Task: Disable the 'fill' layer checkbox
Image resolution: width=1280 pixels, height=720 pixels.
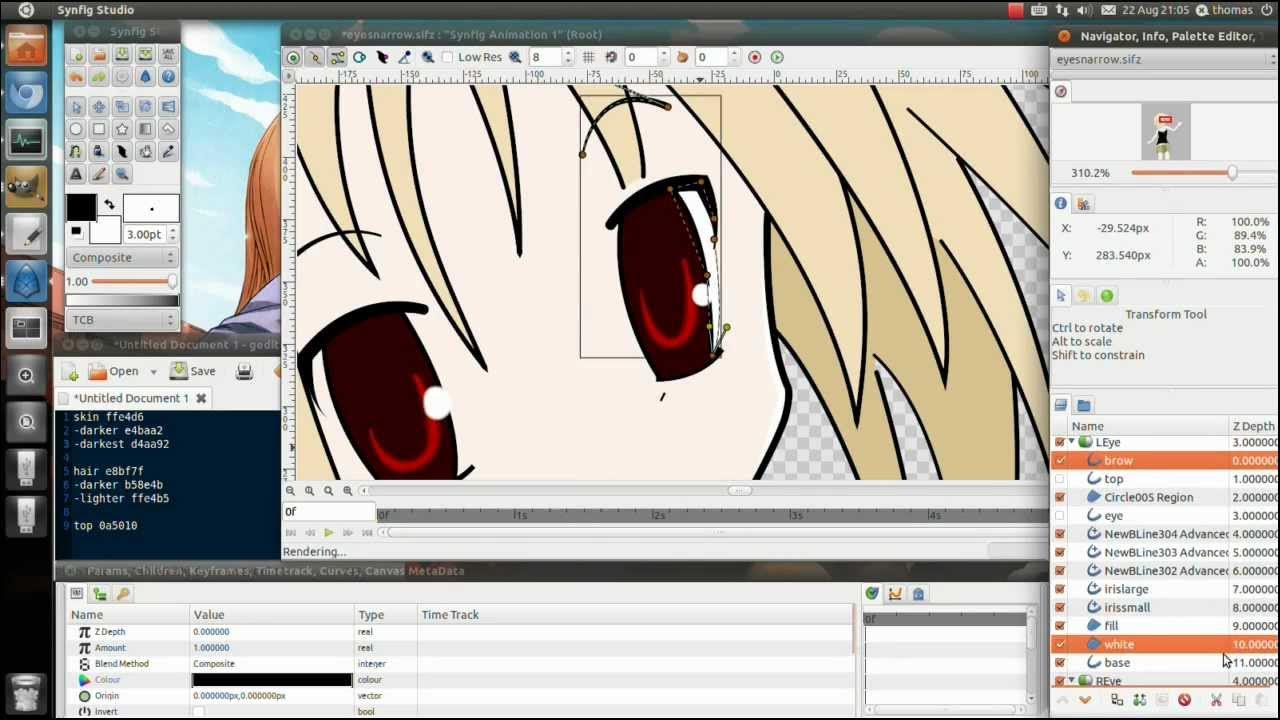Action: click(x=1060, y=626)
